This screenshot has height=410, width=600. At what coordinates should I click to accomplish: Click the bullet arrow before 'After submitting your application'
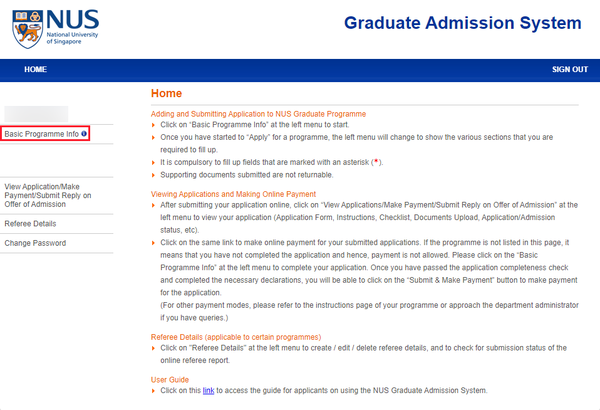[x=154, y=204]
